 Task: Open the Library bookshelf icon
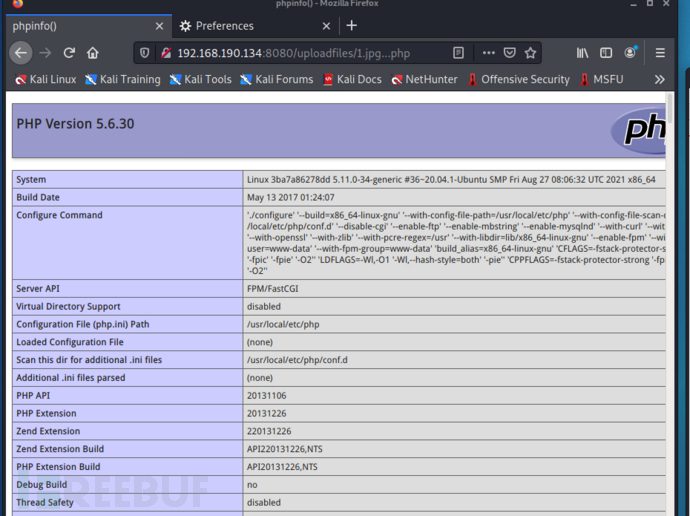click(582, 53)
